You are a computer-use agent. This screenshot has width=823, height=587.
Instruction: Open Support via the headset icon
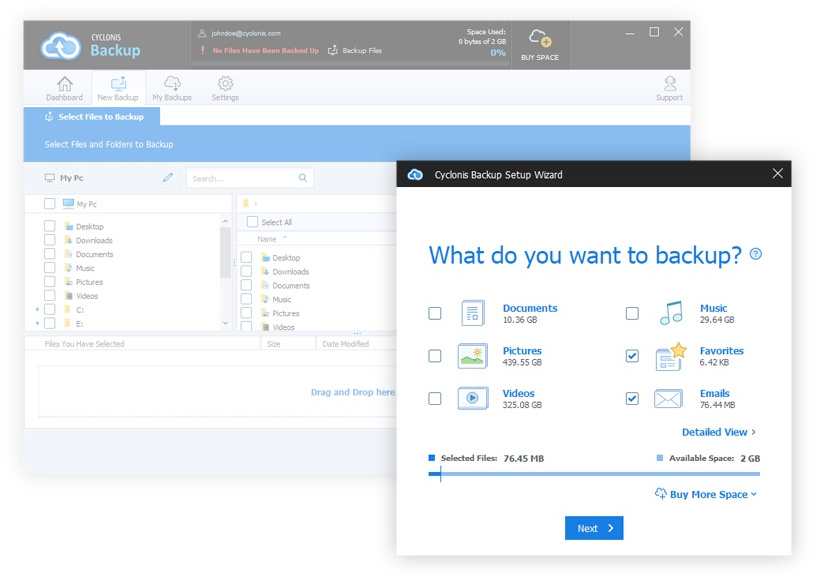(669, 84)
